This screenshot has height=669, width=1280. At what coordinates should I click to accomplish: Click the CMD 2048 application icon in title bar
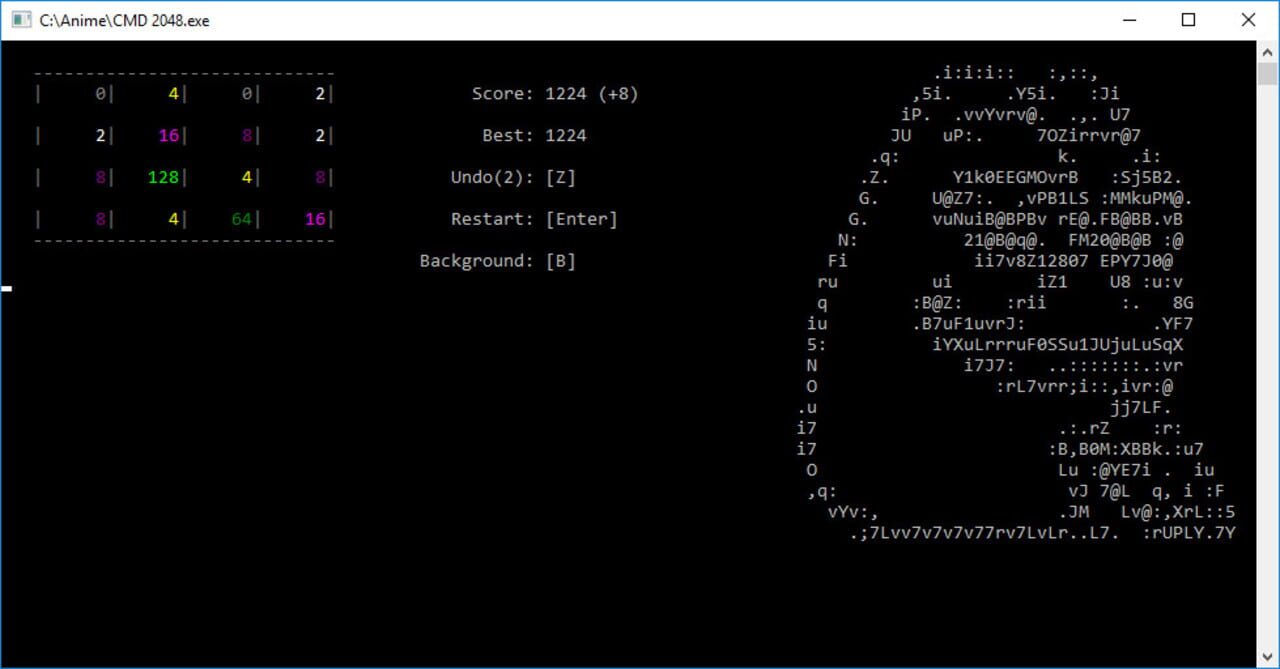pyautogui.click(x=23, y=19)
